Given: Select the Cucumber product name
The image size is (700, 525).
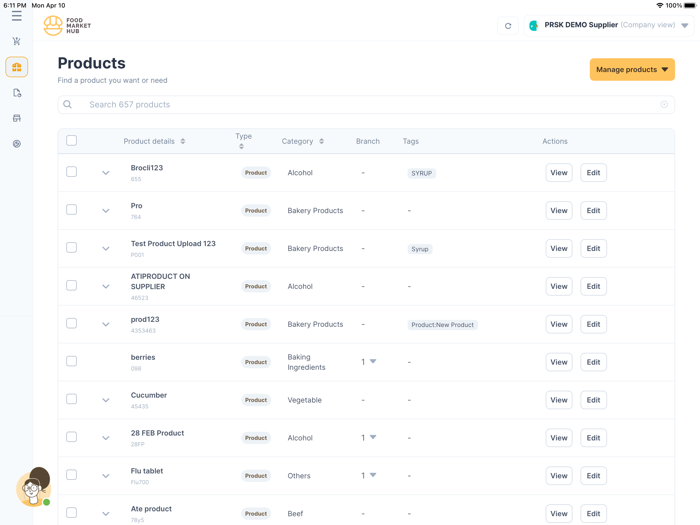Looking at the screenshot, I should [x=149, y=395].
